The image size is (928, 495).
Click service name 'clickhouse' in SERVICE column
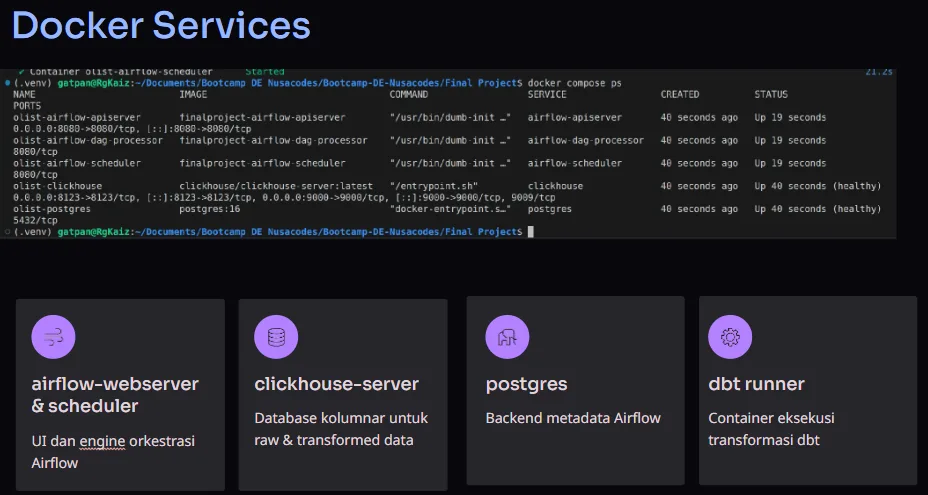coord(555,186)
